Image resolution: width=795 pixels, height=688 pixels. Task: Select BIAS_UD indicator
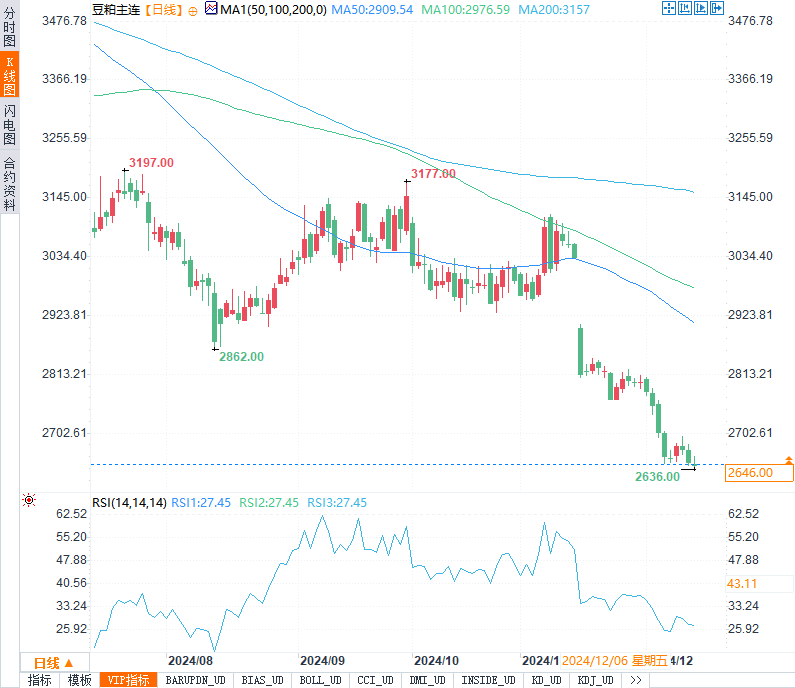coord(262,680)
